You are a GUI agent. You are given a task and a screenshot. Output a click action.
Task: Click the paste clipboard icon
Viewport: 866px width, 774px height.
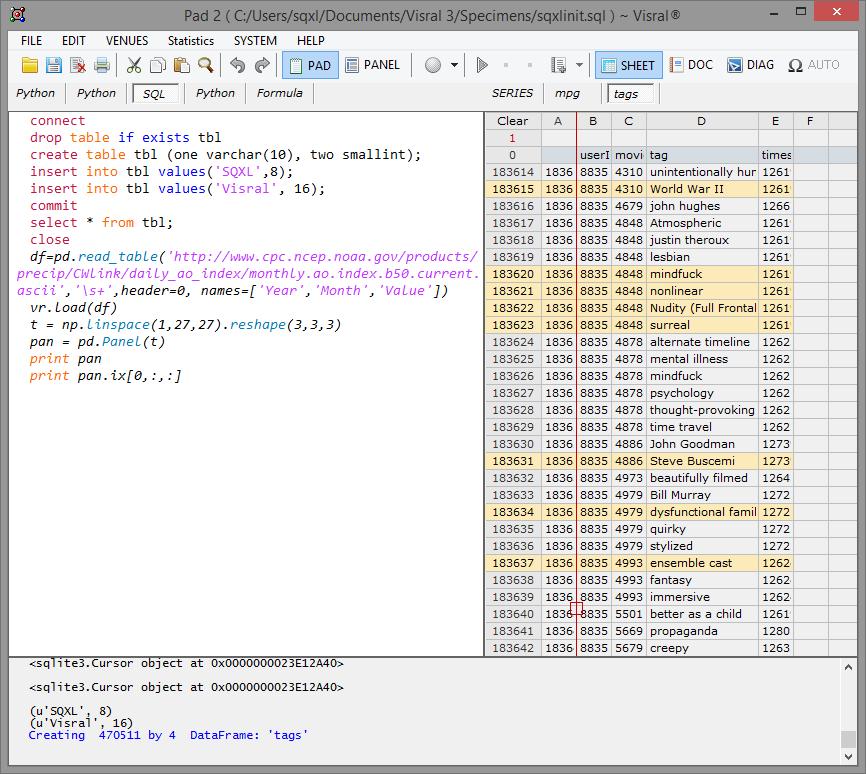click(182, 65)
